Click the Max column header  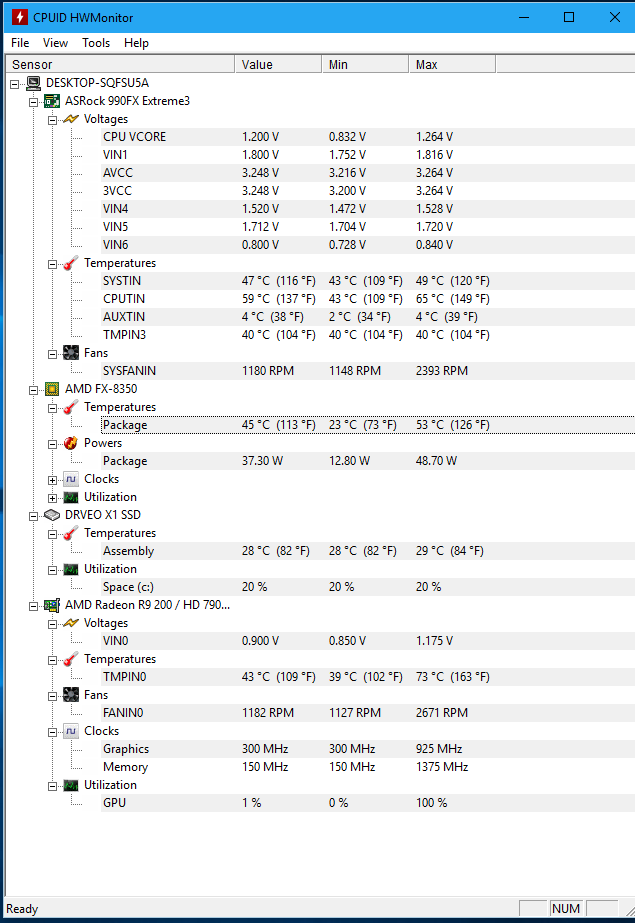(453, 64)
